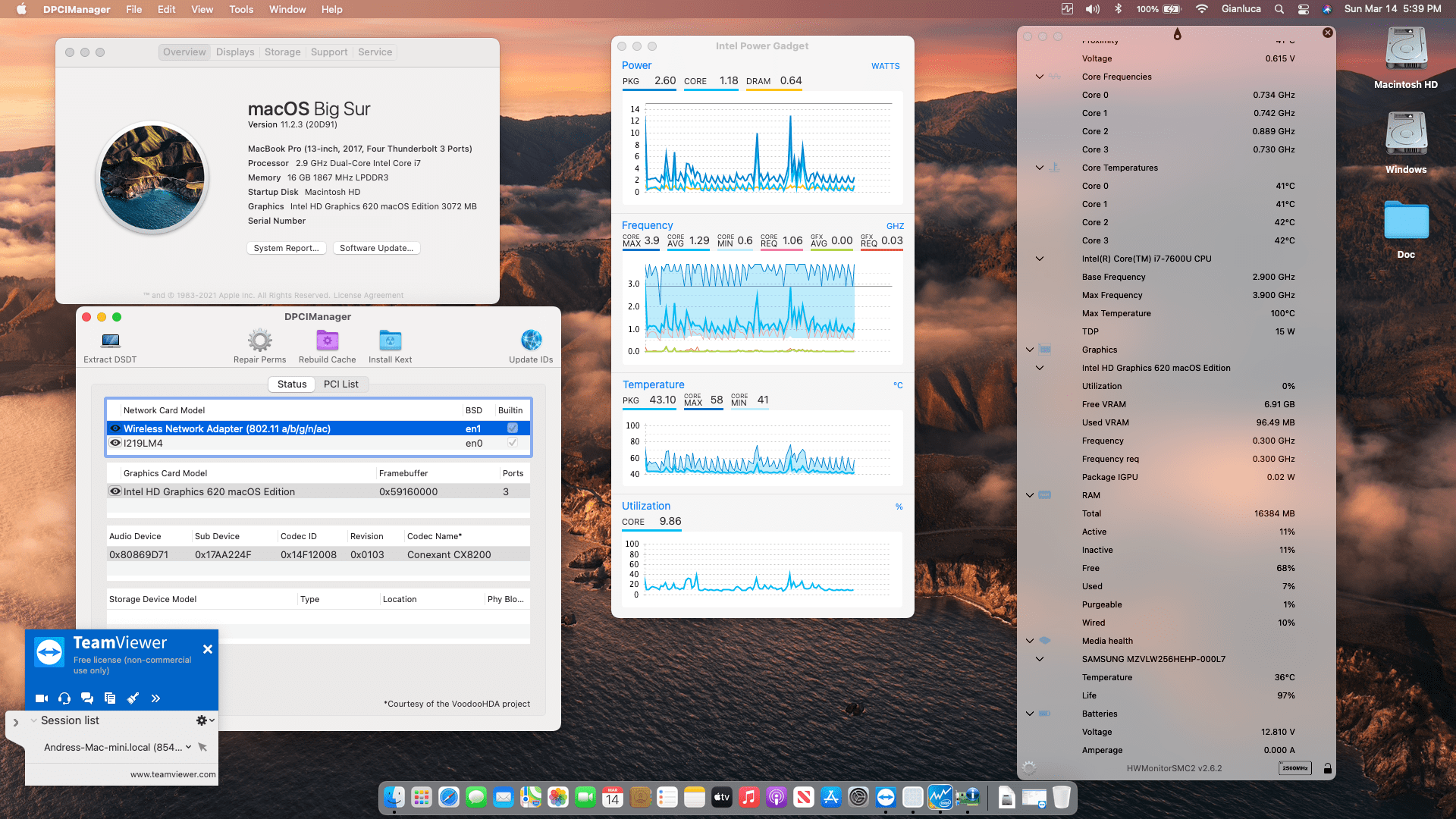Open Safari from the Dock

[448, 797]
